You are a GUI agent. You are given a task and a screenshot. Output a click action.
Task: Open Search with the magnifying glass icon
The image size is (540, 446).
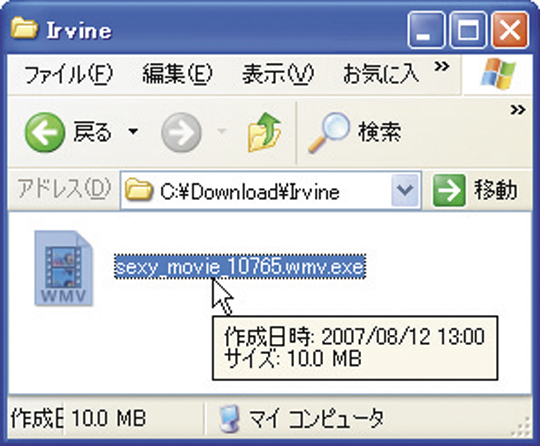(x=329, y=132)
